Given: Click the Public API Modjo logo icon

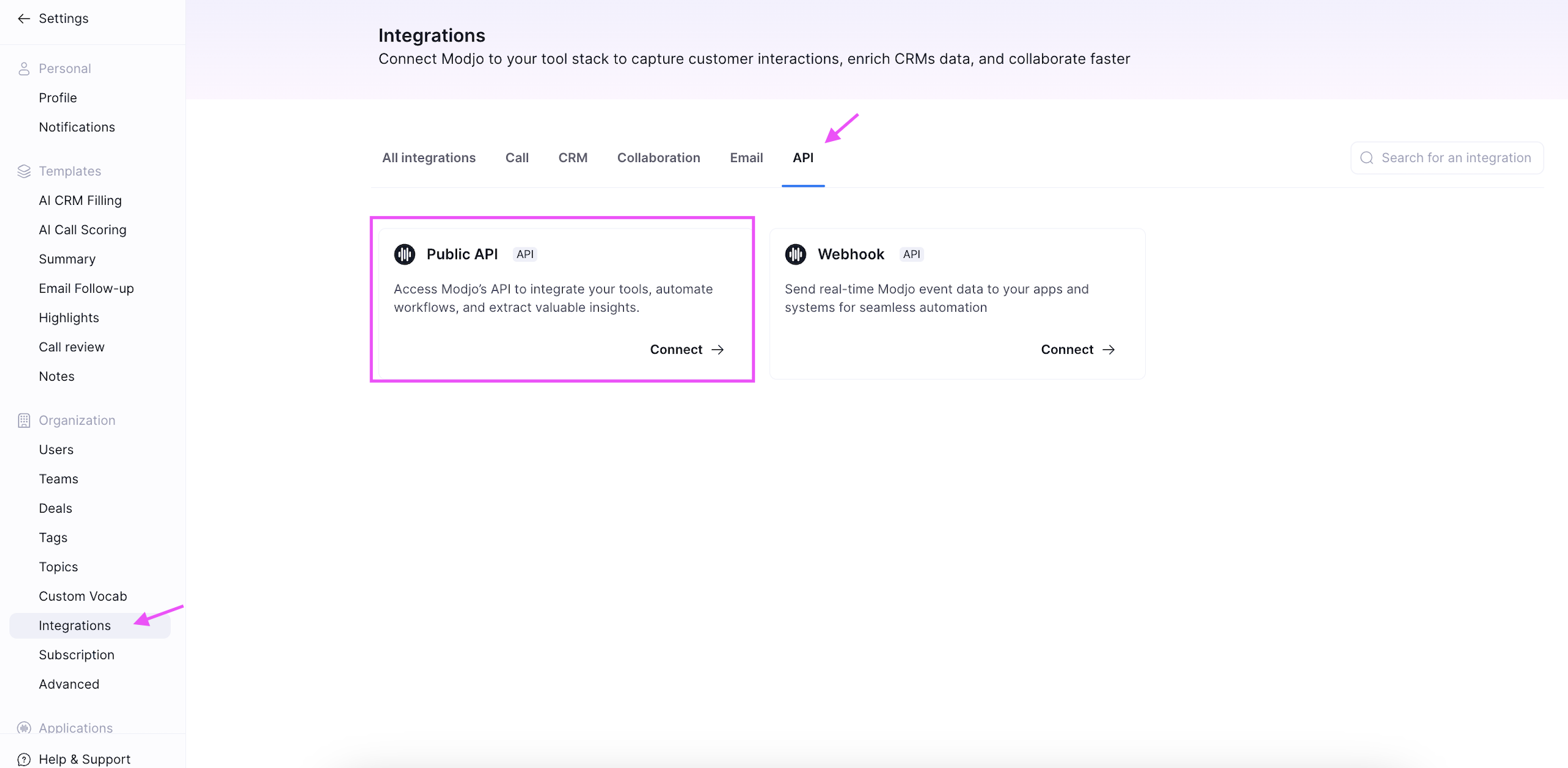Looking at the screenshot, I should coord(404,254).
